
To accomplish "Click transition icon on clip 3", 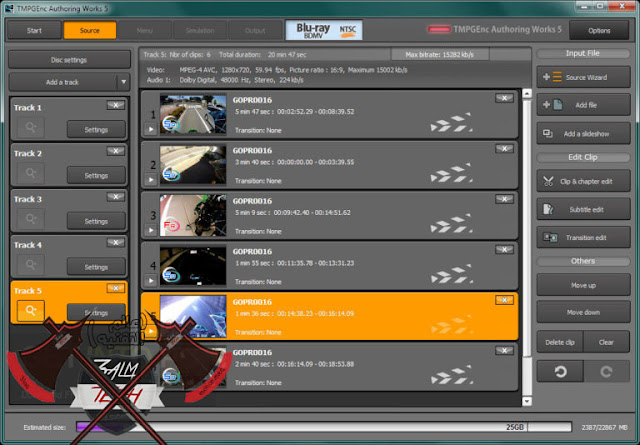I will pyautogui.click(x=451, y=224).
